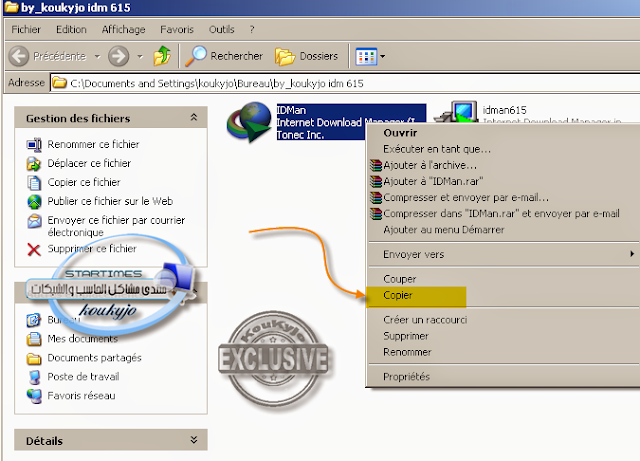Click the Documents partagés link
The image size is (640, 461).
point(94,358)
